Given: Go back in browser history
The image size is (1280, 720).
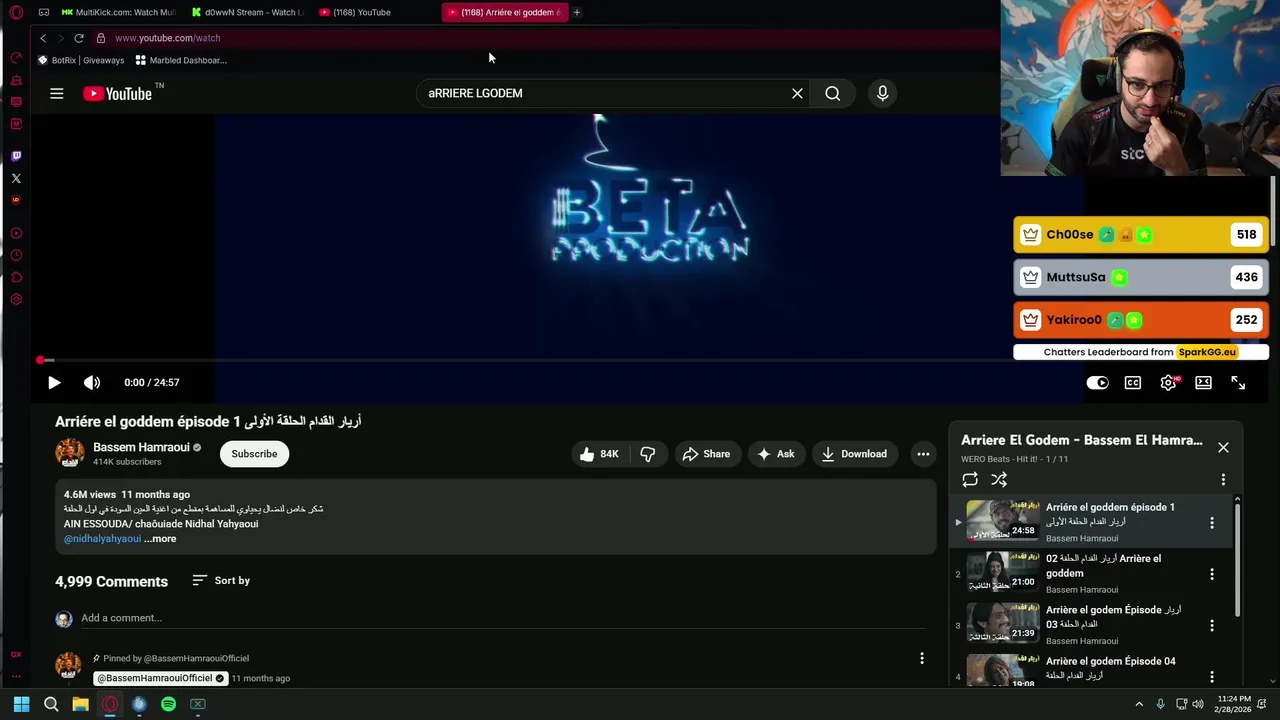Looking at the screenshot, I should (x=43, y=38).
